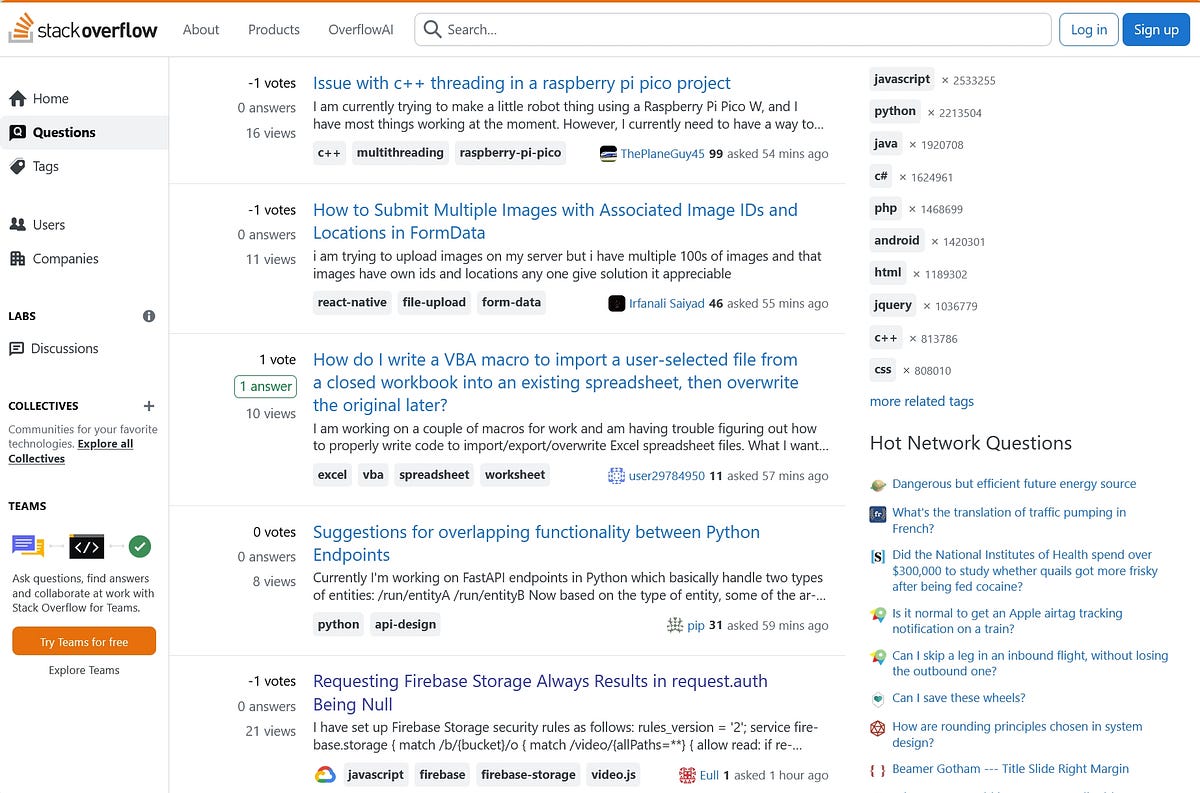
Task: Open Companies from the sidebar
Action: tap(18, 258)
